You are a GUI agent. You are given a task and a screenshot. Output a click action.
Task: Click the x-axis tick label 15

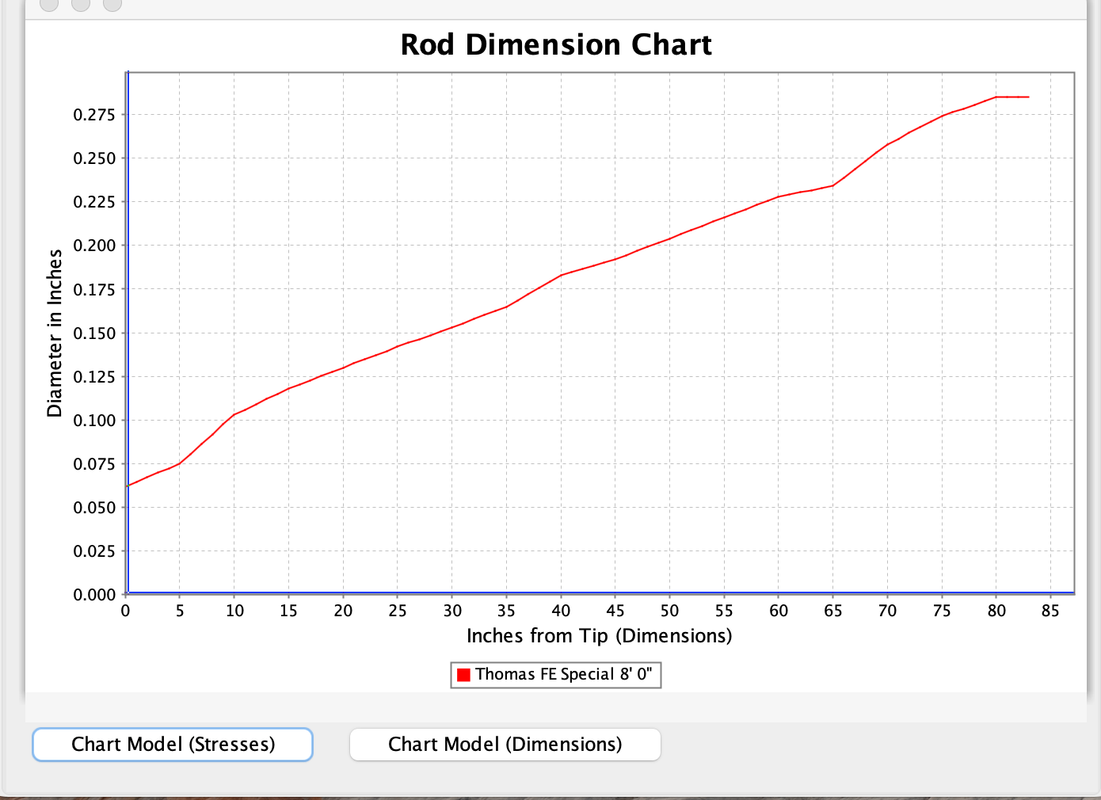289,611
